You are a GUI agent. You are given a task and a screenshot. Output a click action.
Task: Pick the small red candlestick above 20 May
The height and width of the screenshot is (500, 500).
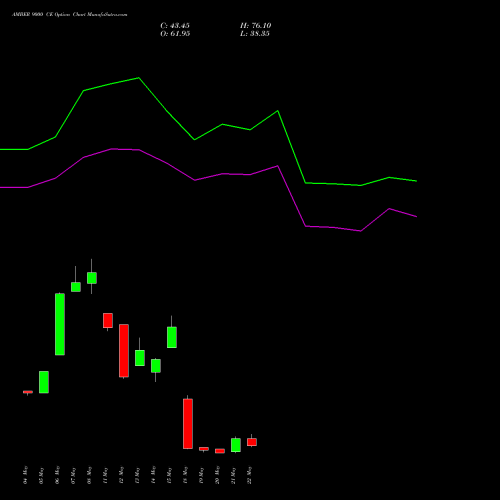(220, 451)
